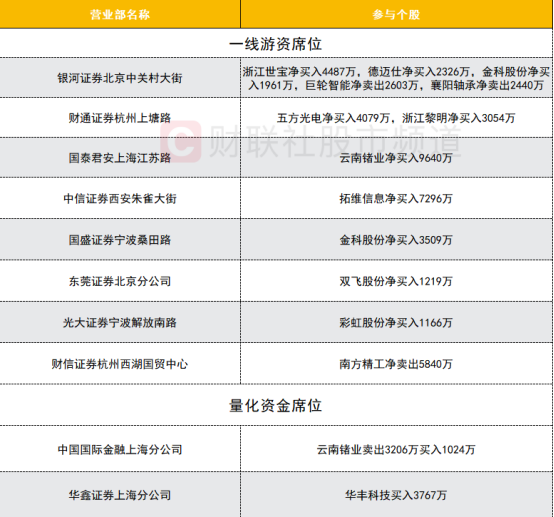The width and height of the screenshot is (554, 517).
Task: Select the 量化资金席位 section title
Action: 276,405
